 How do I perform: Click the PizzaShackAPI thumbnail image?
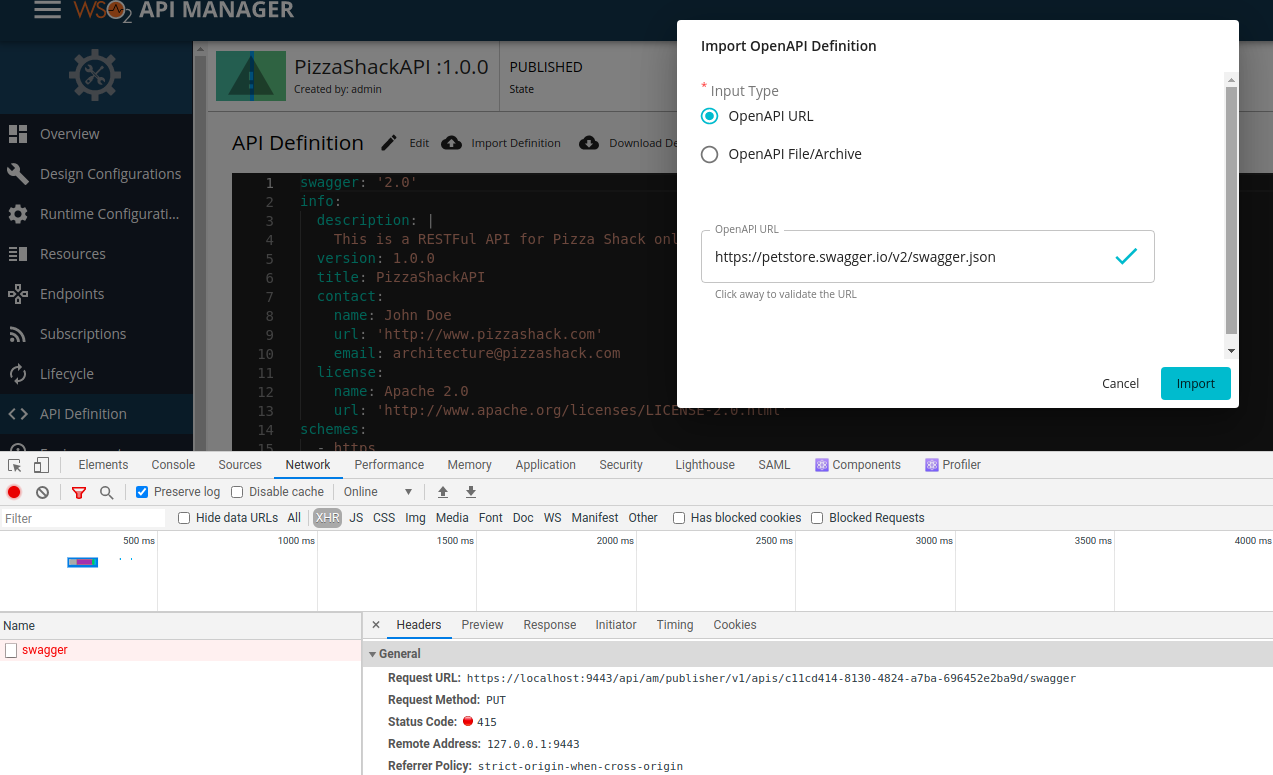[x=250, y=76]
